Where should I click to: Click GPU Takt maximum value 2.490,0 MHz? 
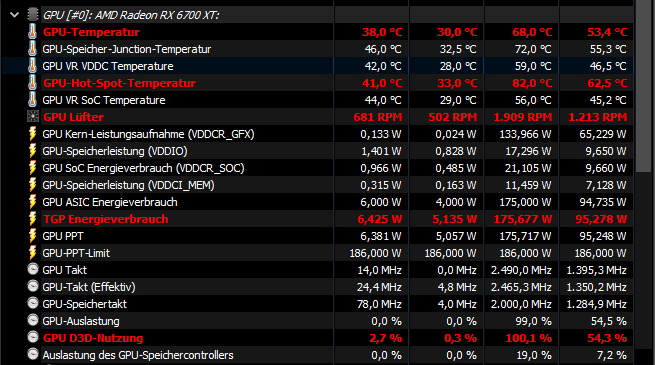pyautogui.click(x=521, y=270)
